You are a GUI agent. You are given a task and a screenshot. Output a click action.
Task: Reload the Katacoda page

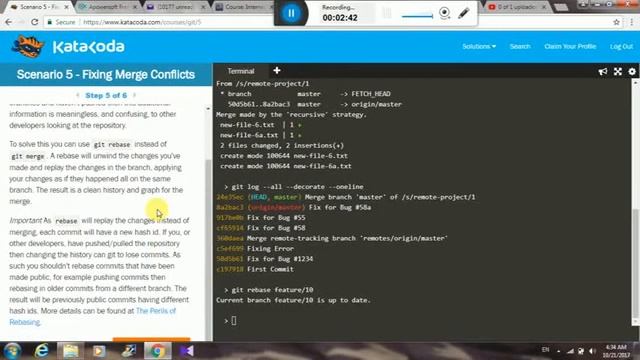34,22
